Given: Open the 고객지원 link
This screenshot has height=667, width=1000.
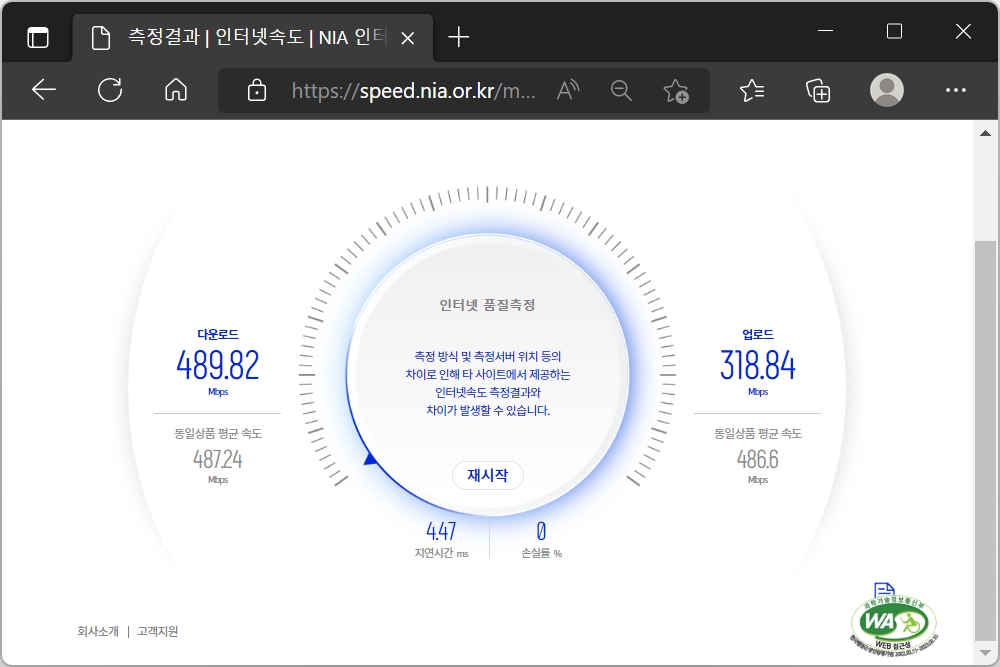Looking at the screenshot, I should click(x=158, y=631).
